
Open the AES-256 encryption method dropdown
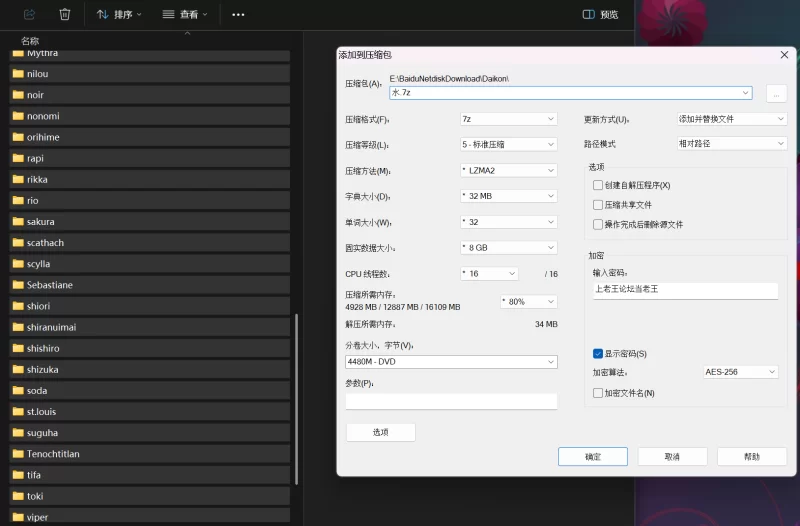740,372
